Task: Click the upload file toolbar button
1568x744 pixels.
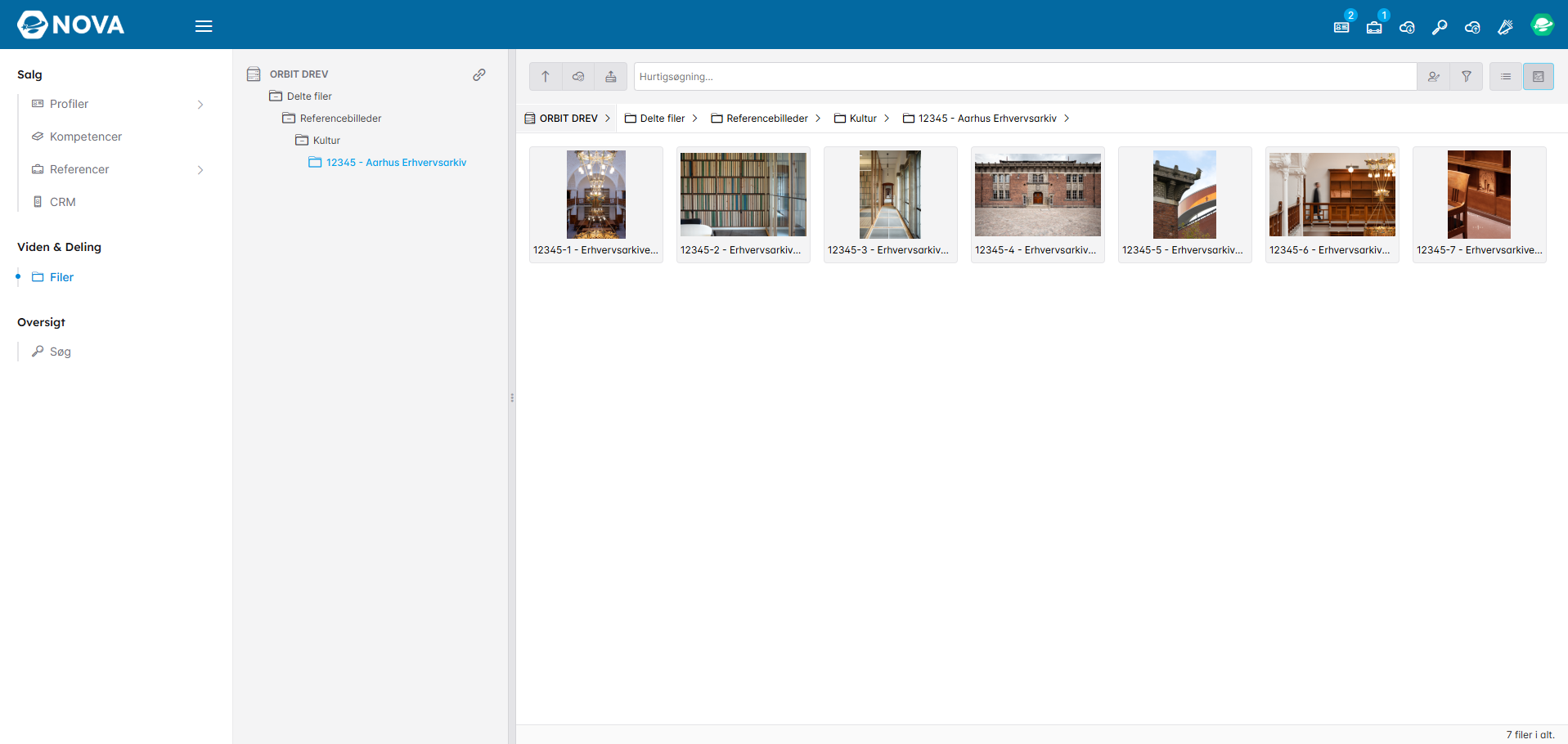Action: [x=611, y=77]
